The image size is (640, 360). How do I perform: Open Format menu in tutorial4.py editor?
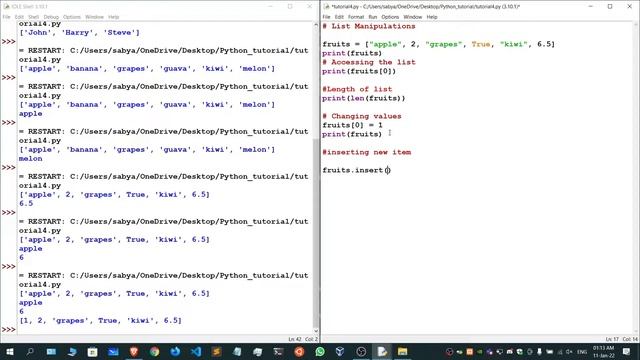[356, 17]
